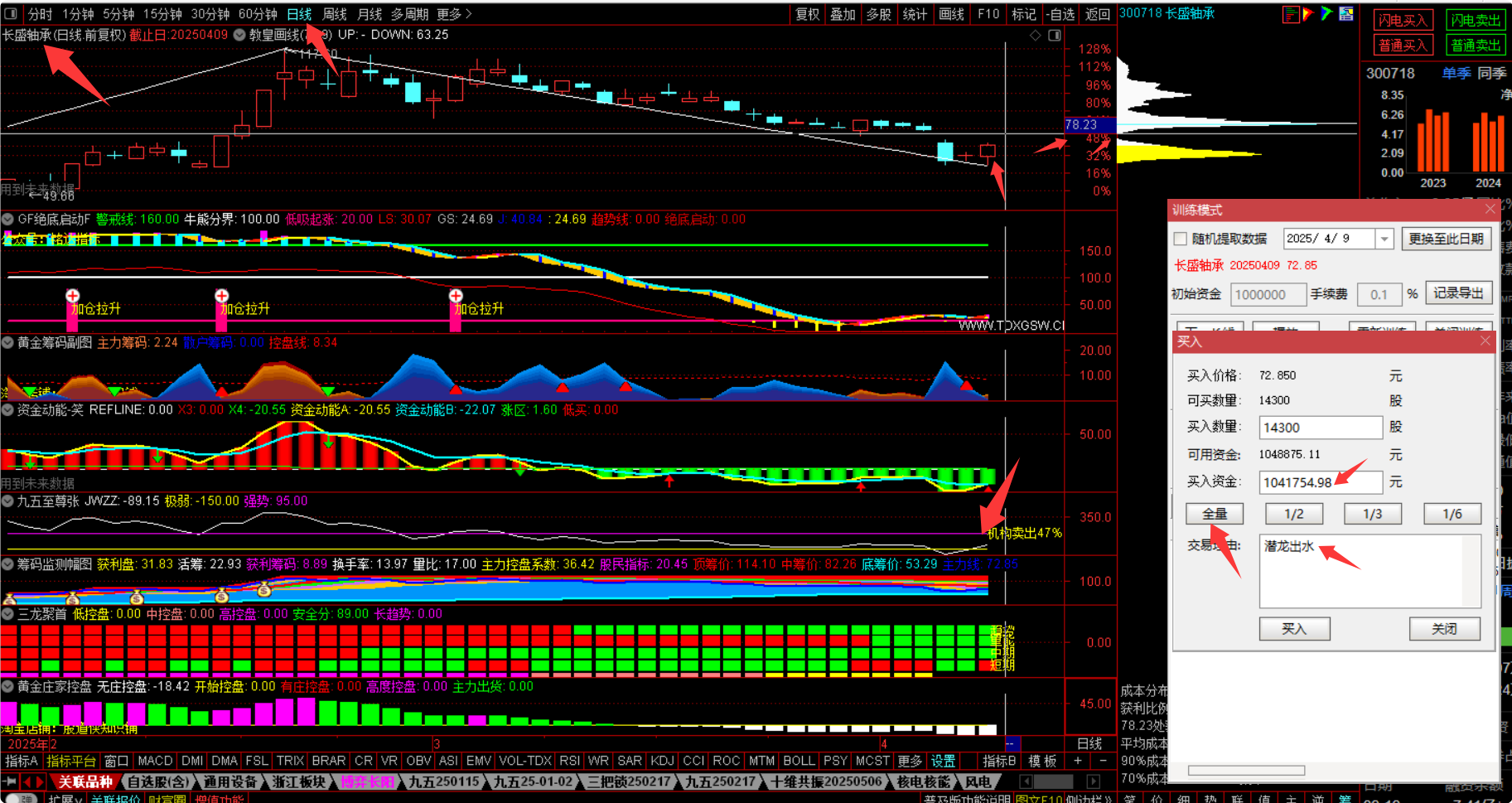Expand the 扩展 menu at the bottom left
This screenshot has height=803, width=1512.
pos(65,799)
